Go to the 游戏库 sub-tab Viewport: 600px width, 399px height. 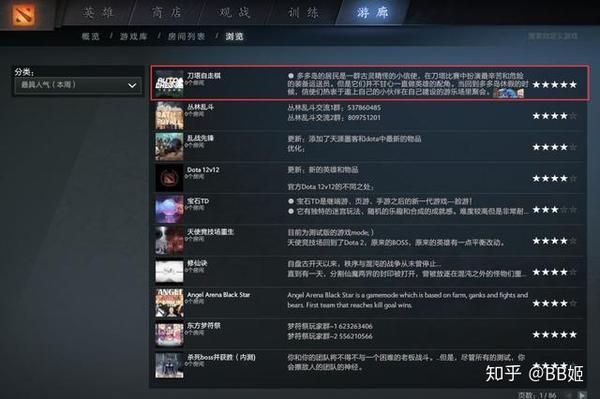(134, 36)
